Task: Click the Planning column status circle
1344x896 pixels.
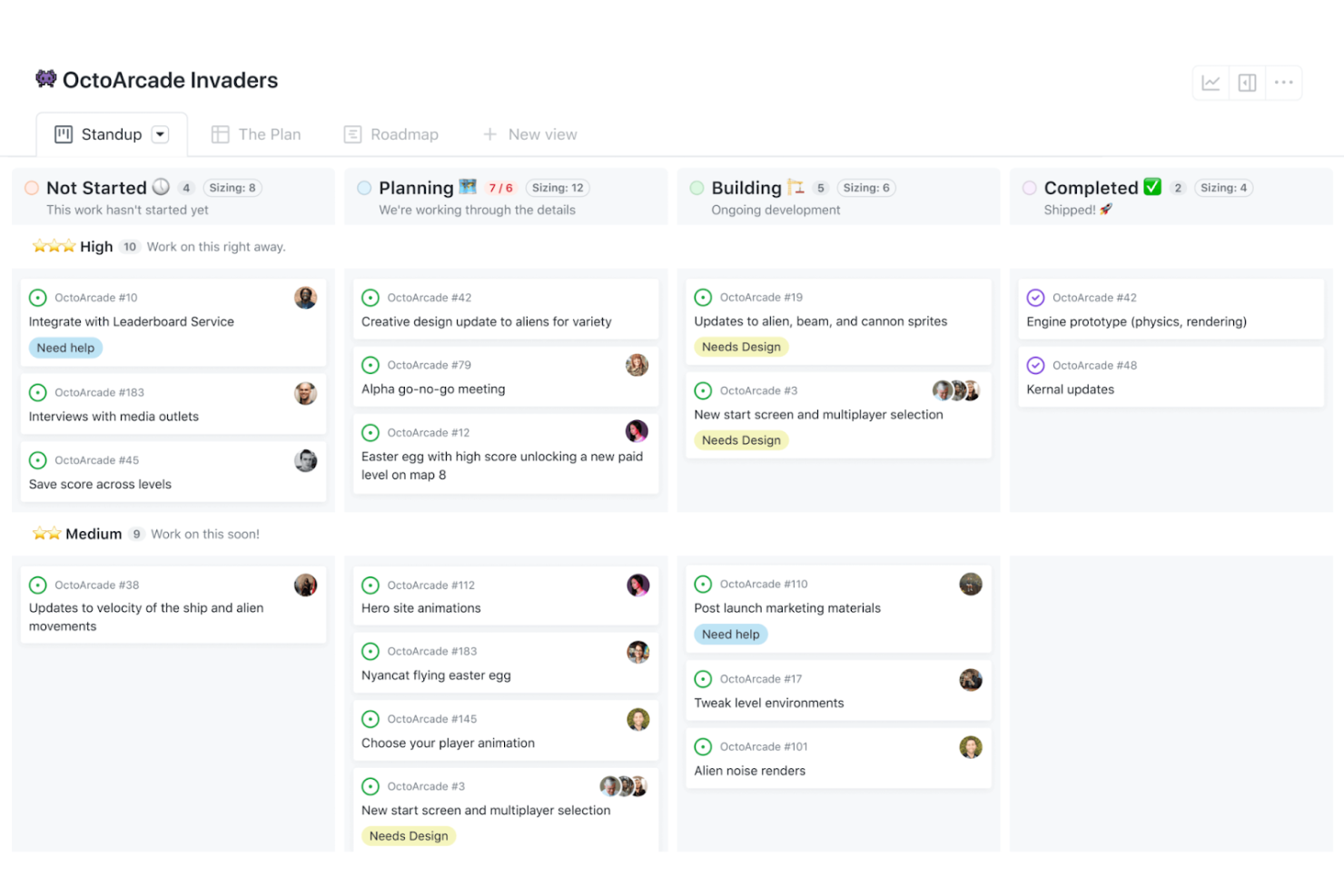Action: 364,188
